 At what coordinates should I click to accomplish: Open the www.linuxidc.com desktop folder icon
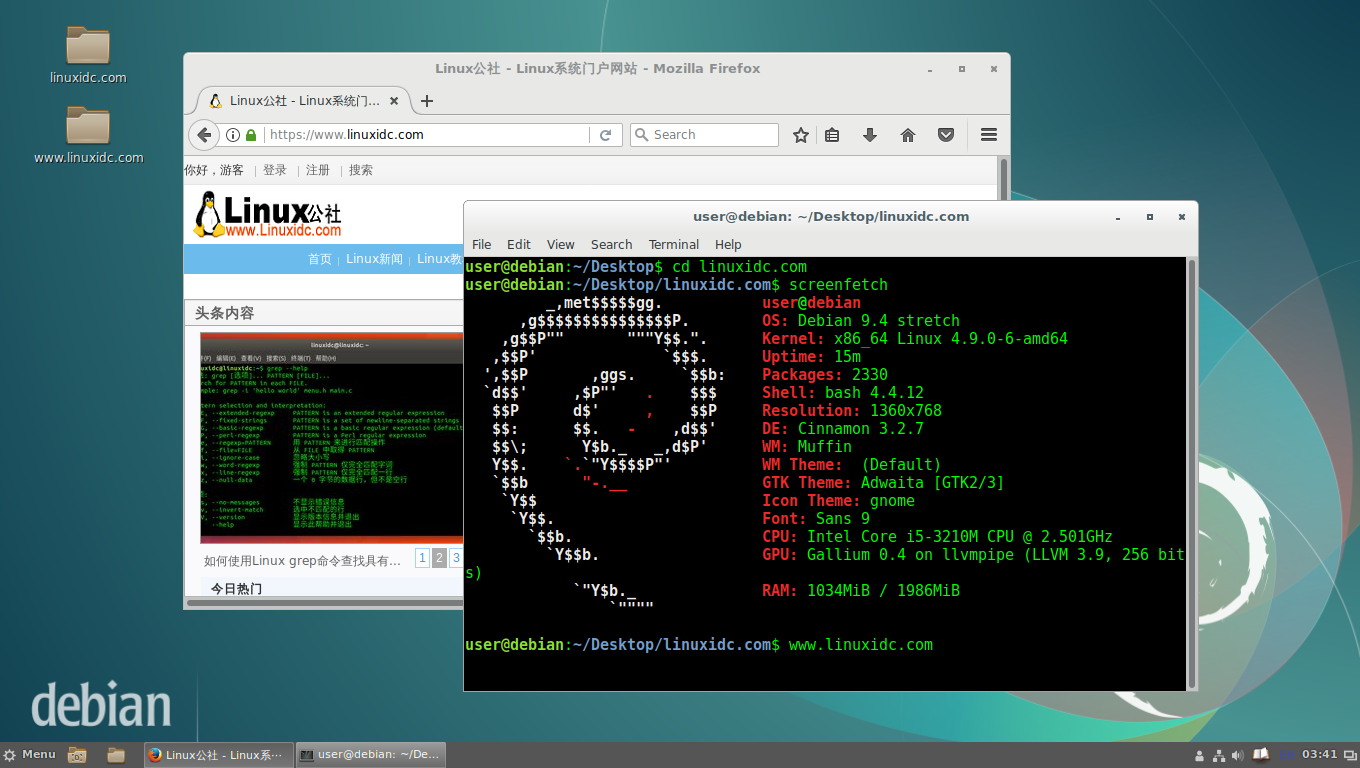(88, 125)
